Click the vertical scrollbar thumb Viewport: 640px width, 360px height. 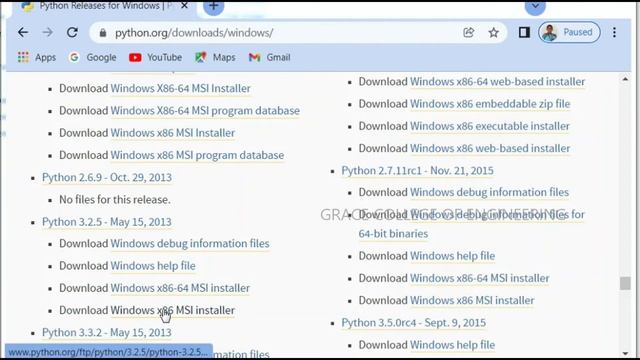pyautogui.click(x=625, y=283)
